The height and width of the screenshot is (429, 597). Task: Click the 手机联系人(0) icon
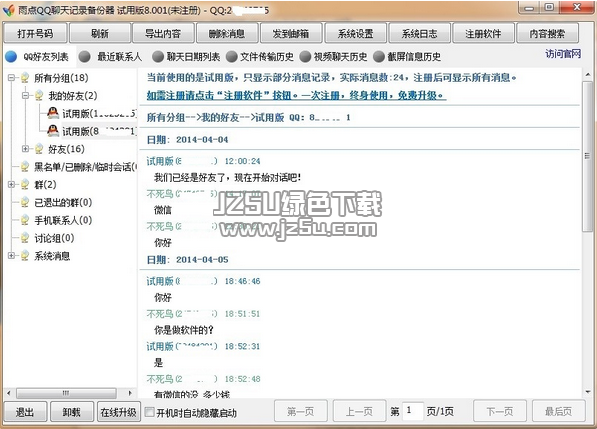click(x=25, y=220)
